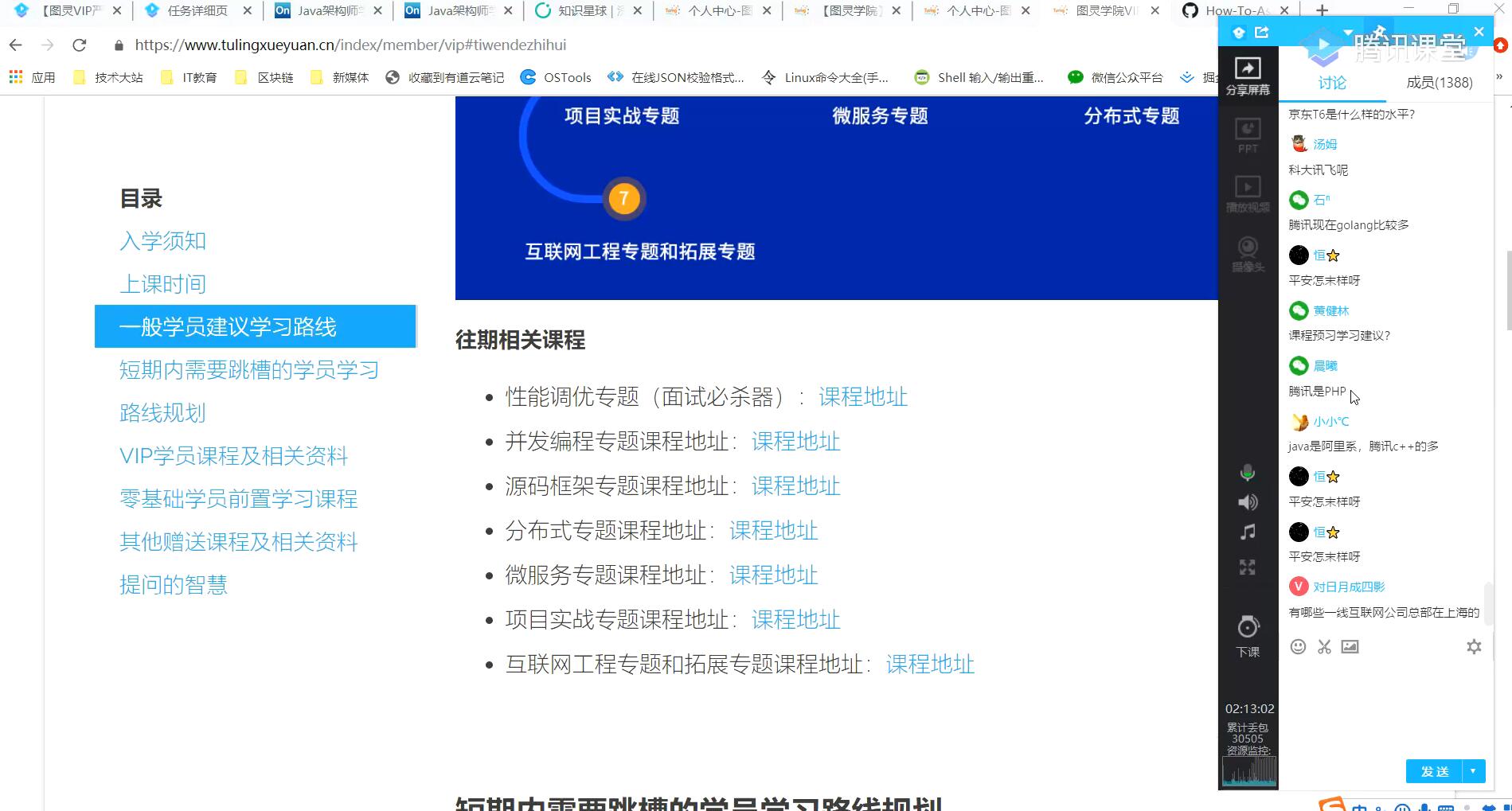1512x811 pixels.
Task: Click the Tencent Classroom logo icon in the header
Action: click(x=1238, y=33)
